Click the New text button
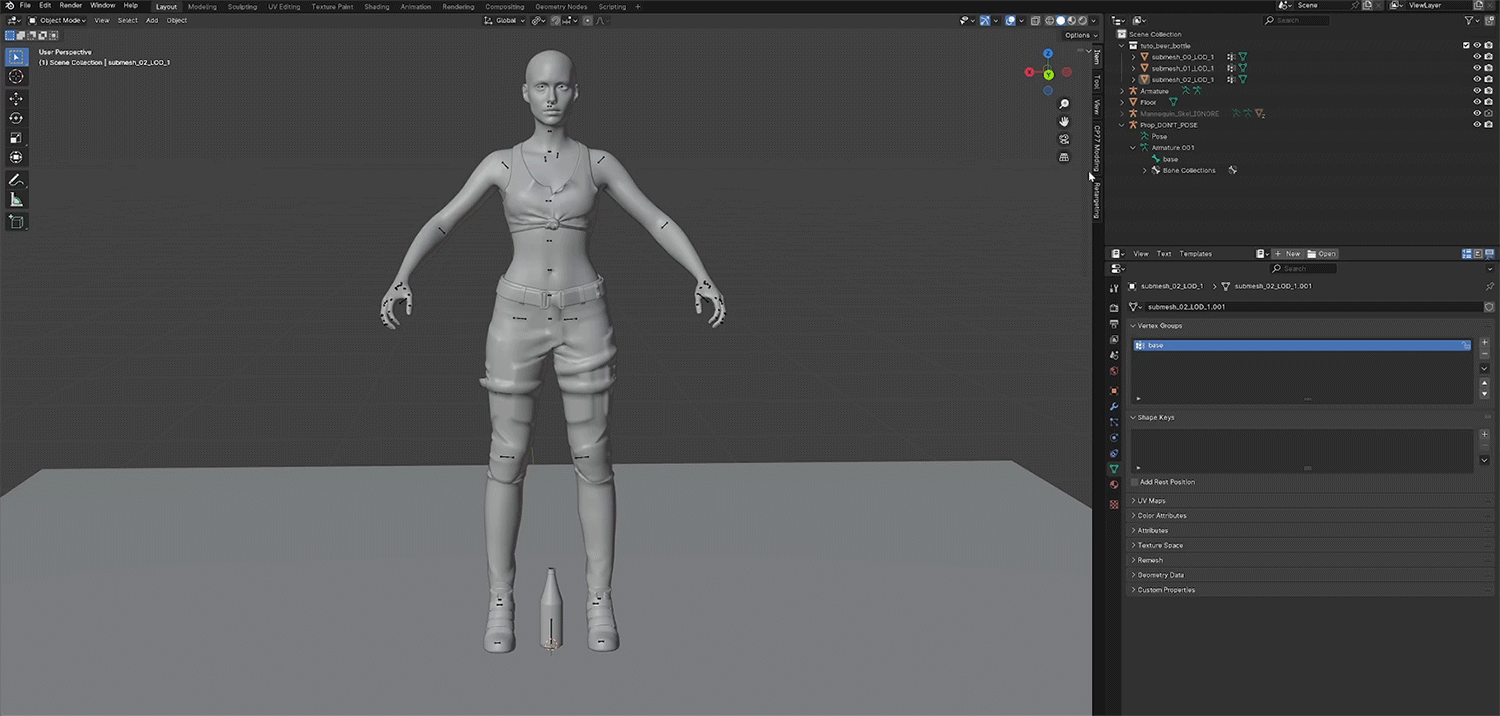The height and width of the screenshot is (716, 1500). point(1287,254)
